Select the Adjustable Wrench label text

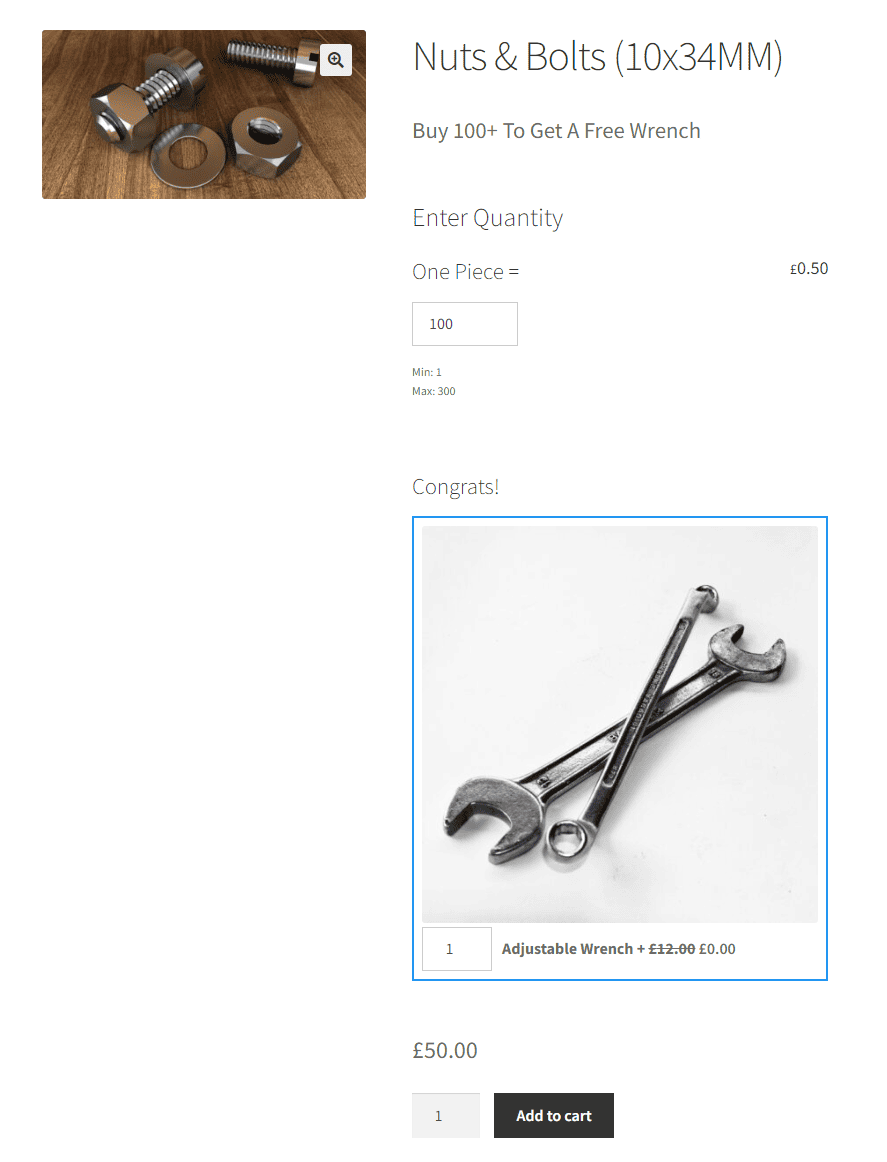point(567,949)
